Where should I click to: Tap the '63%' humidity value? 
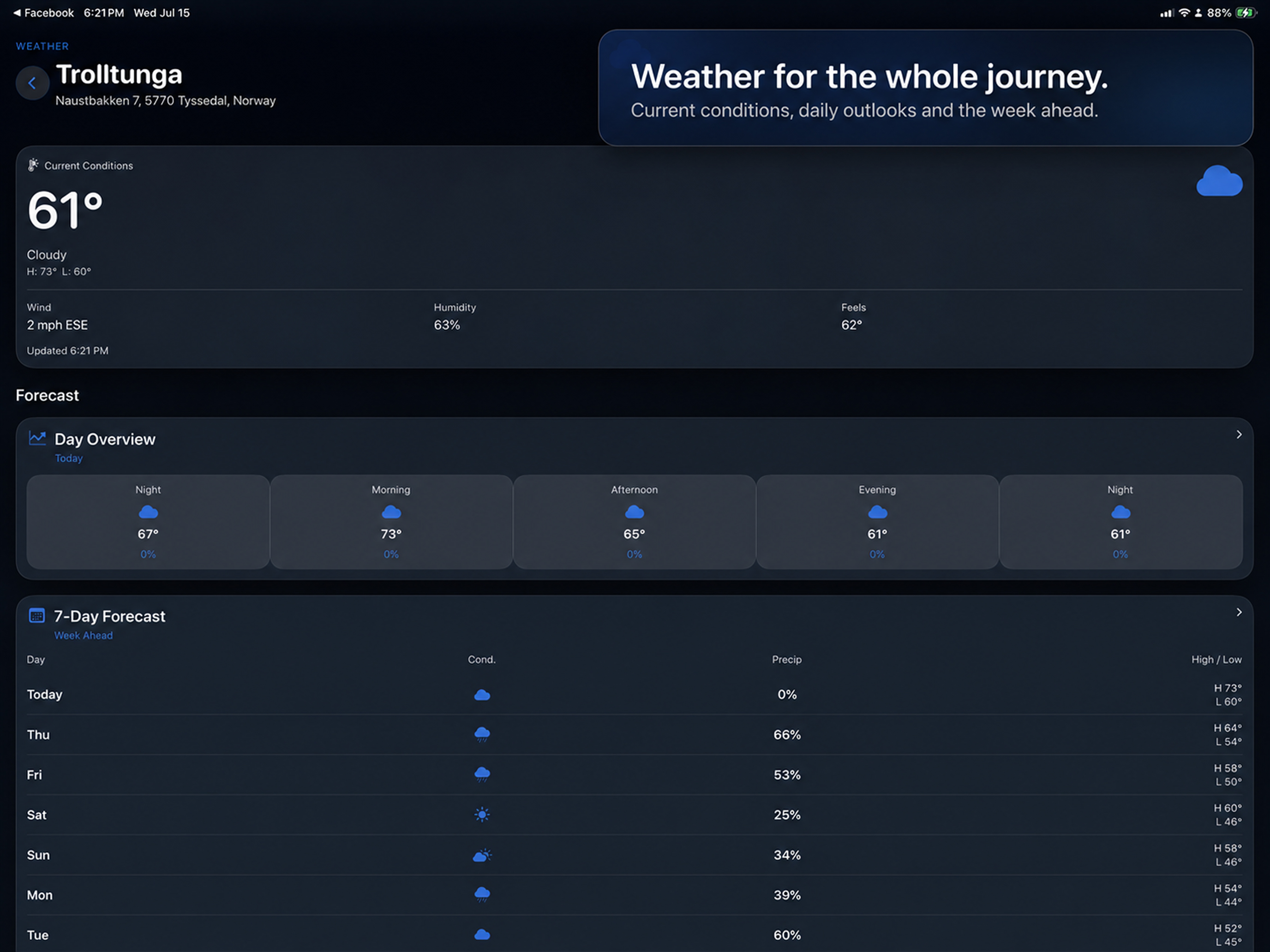(447, 325)
